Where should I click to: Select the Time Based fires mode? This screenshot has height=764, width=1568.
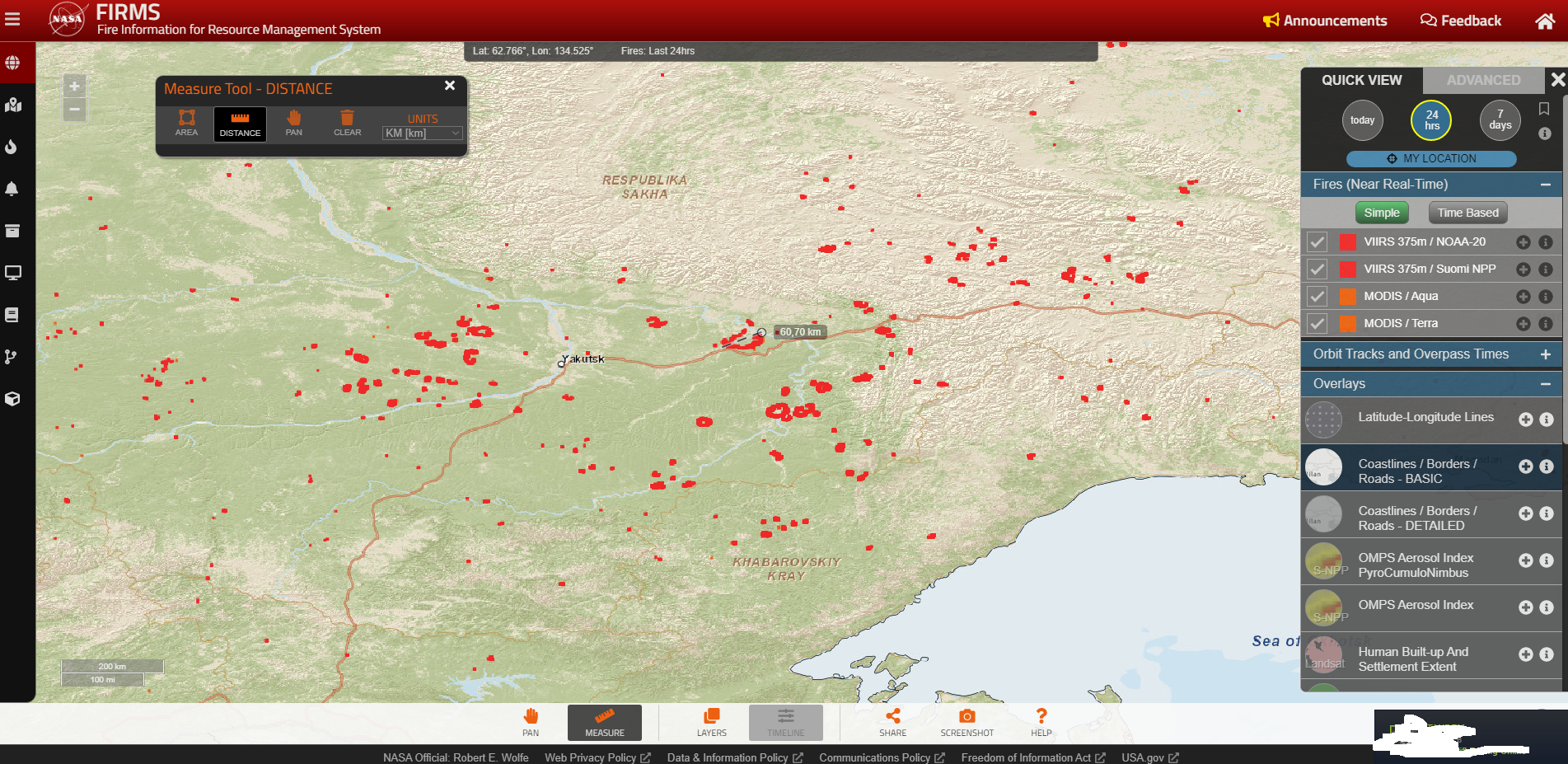pos(1467,213)
